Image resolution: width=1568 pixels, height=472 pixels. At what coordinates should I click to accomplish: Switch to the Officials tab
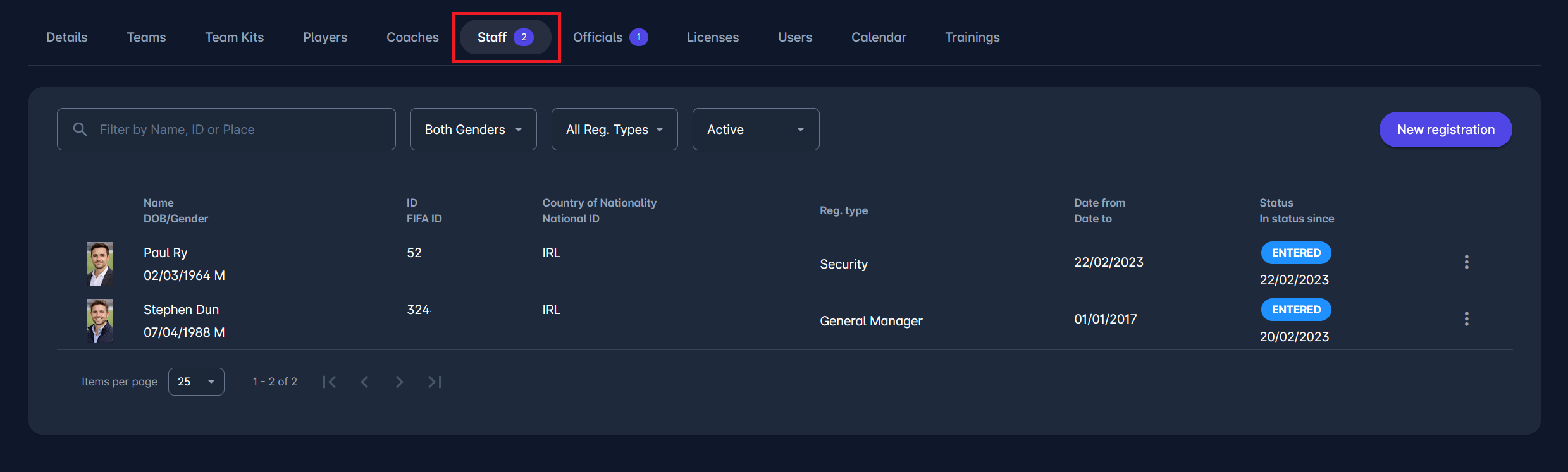[x=609, y=37]
